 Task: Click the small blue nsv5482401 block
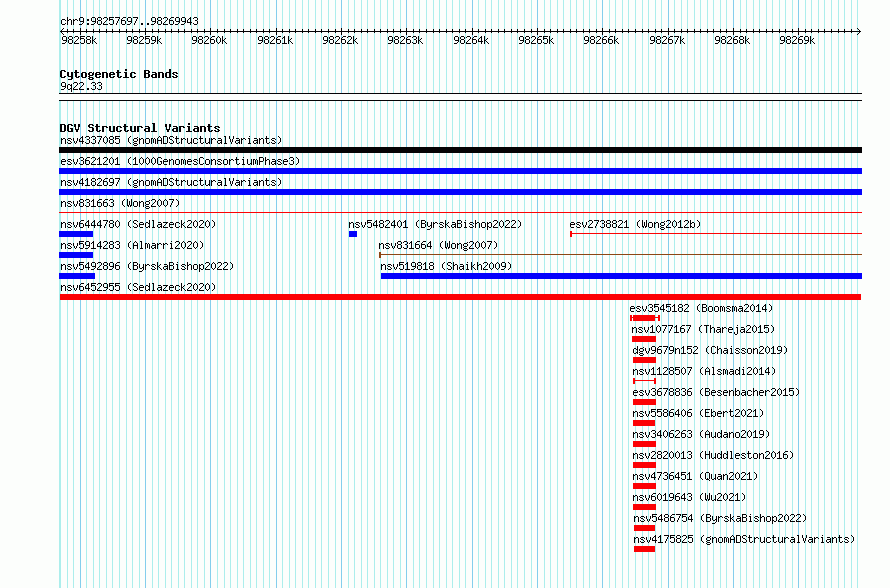[x=353, y=234]
